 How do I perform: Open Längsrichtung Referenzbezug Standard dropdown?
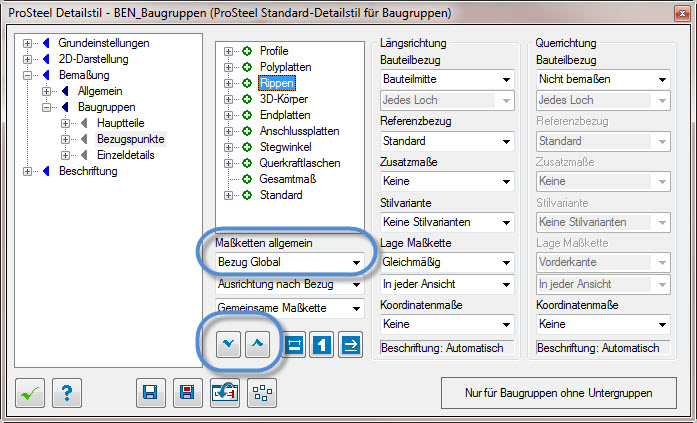[447, 141]
